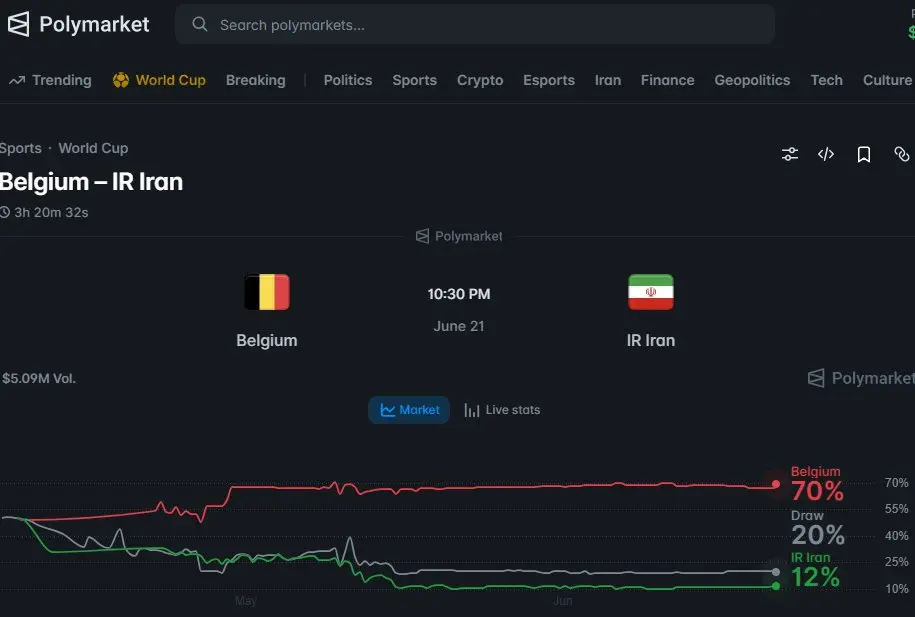The image size is (915, 617).
Task: Click the IR Iran flag icon
Action: point(651,292)
